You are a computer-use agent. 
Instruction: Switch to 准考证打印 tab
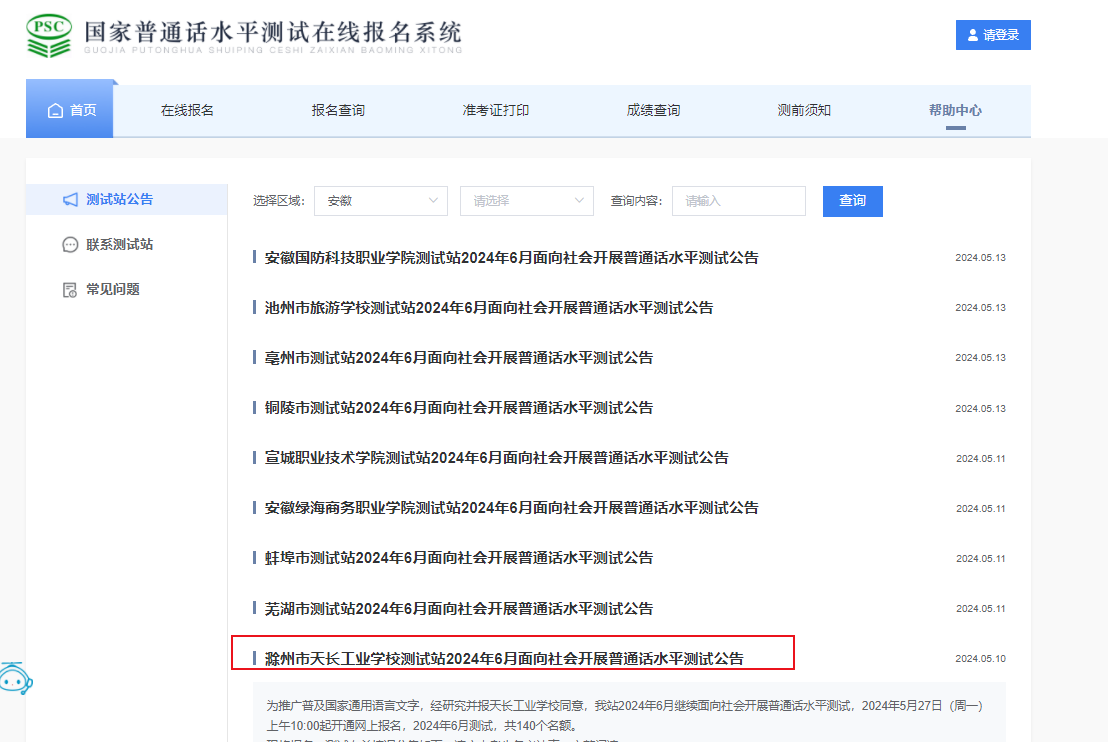coord(495,110)
